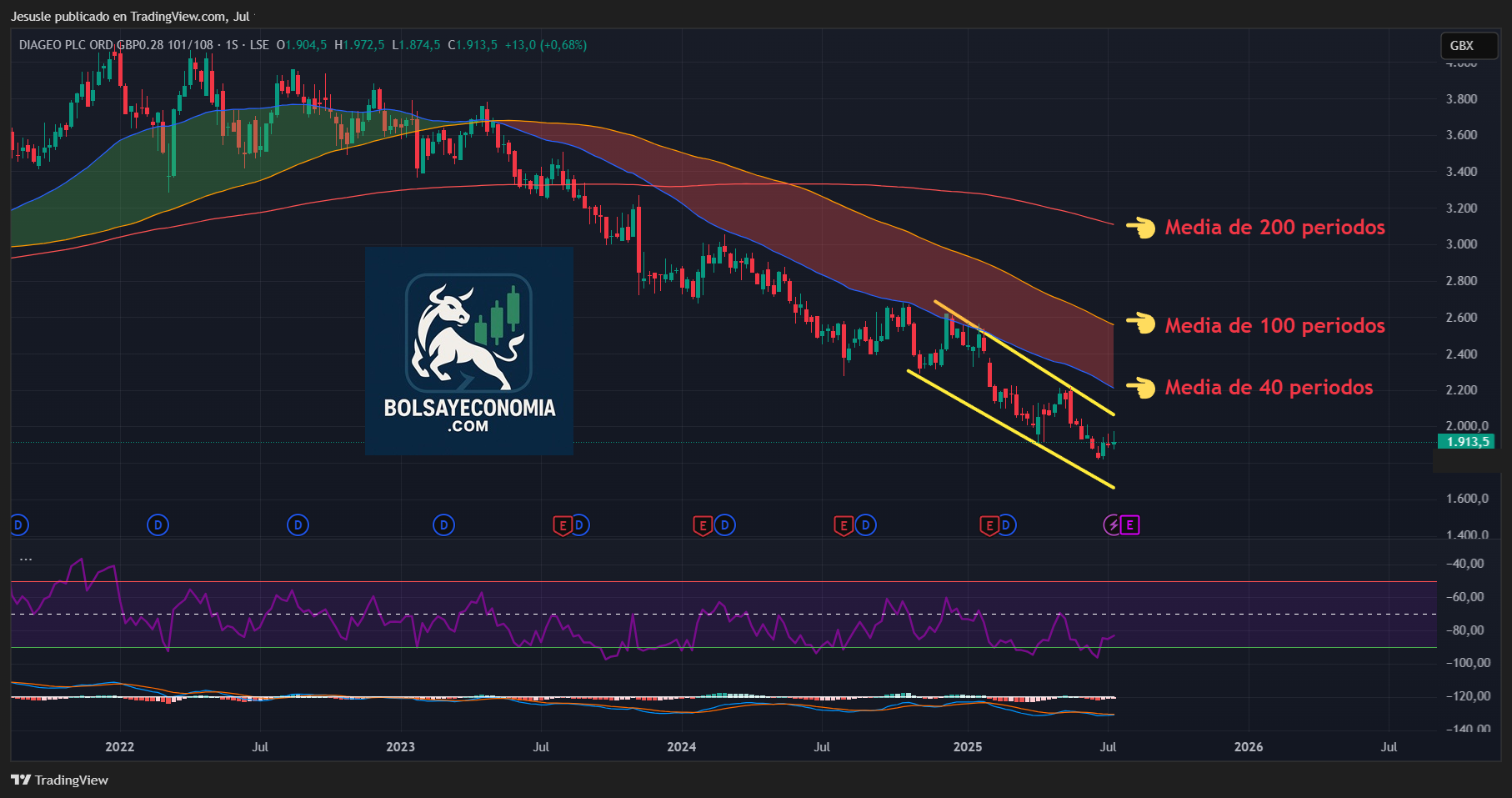Select the dividend D marker in early 2025
This screenshot has width=1512, height=798.
[1006, 525]
